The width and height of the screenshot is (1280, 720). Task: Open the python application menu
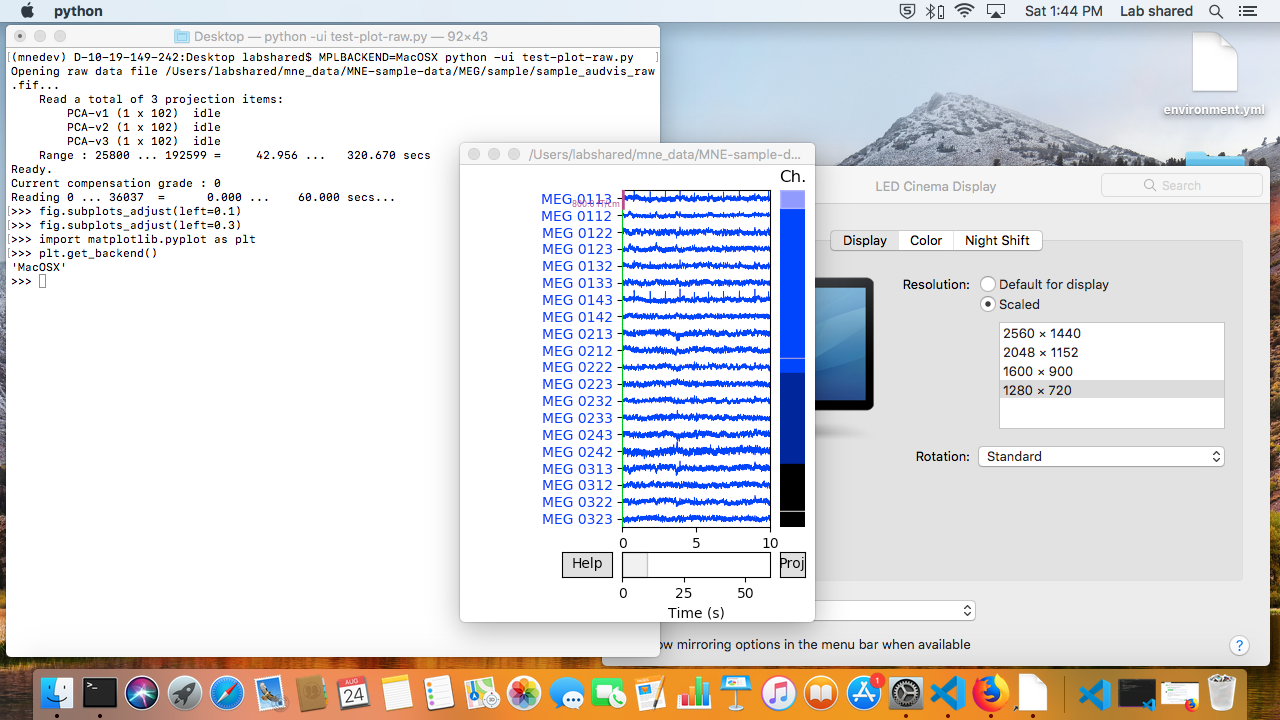point(78,11)
